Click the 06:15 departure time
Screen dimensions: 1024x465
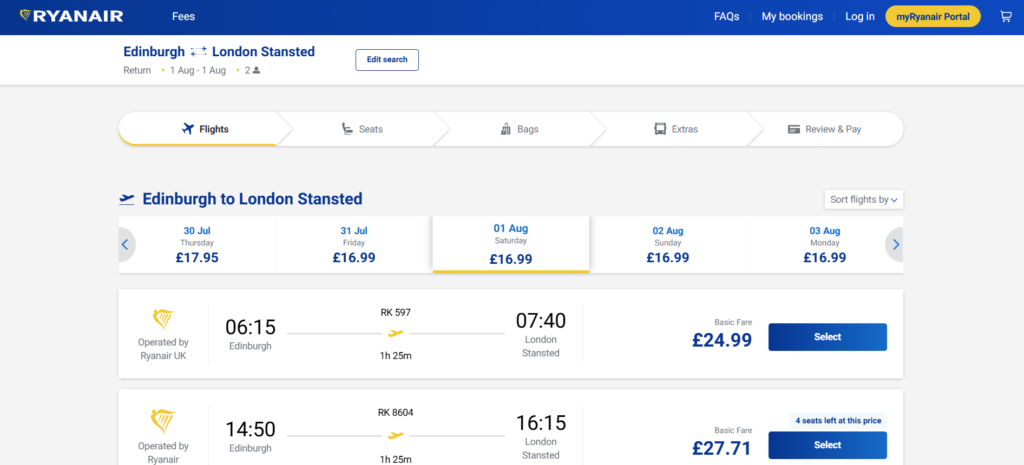(250, 327)
